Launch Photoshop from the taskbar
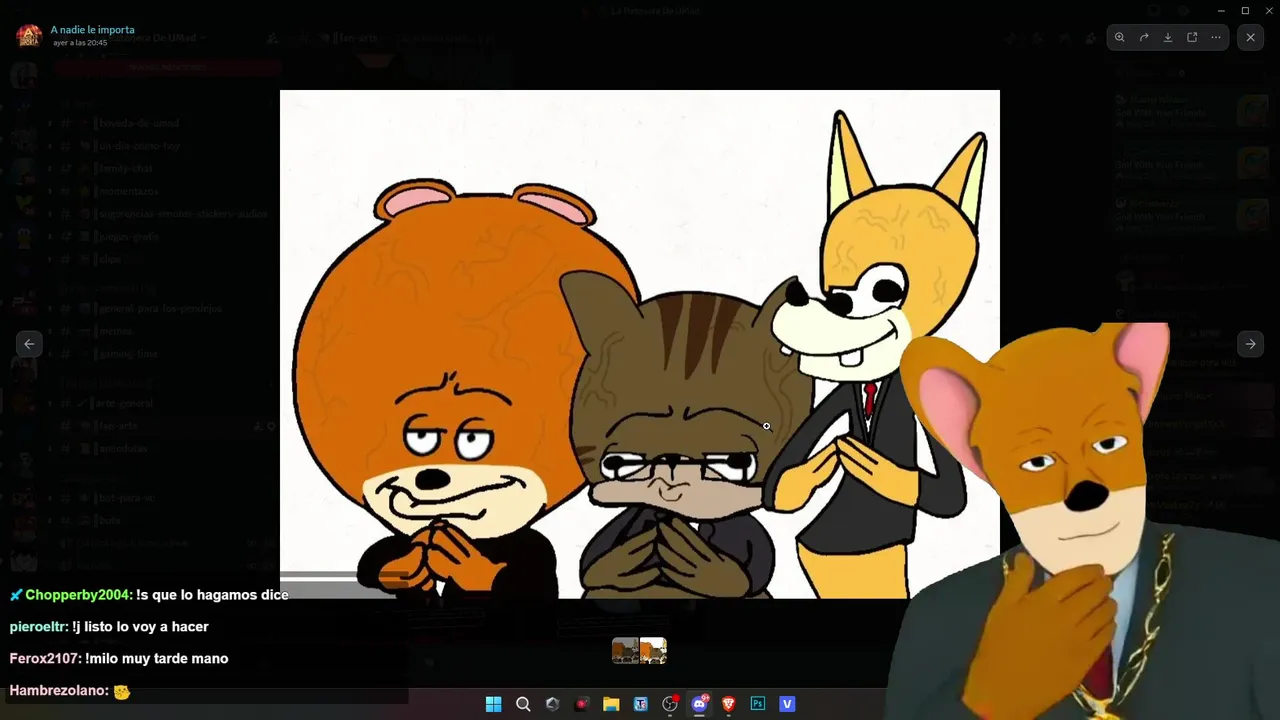This screenshot has height=720, width=1280. (x=758, y=704)
